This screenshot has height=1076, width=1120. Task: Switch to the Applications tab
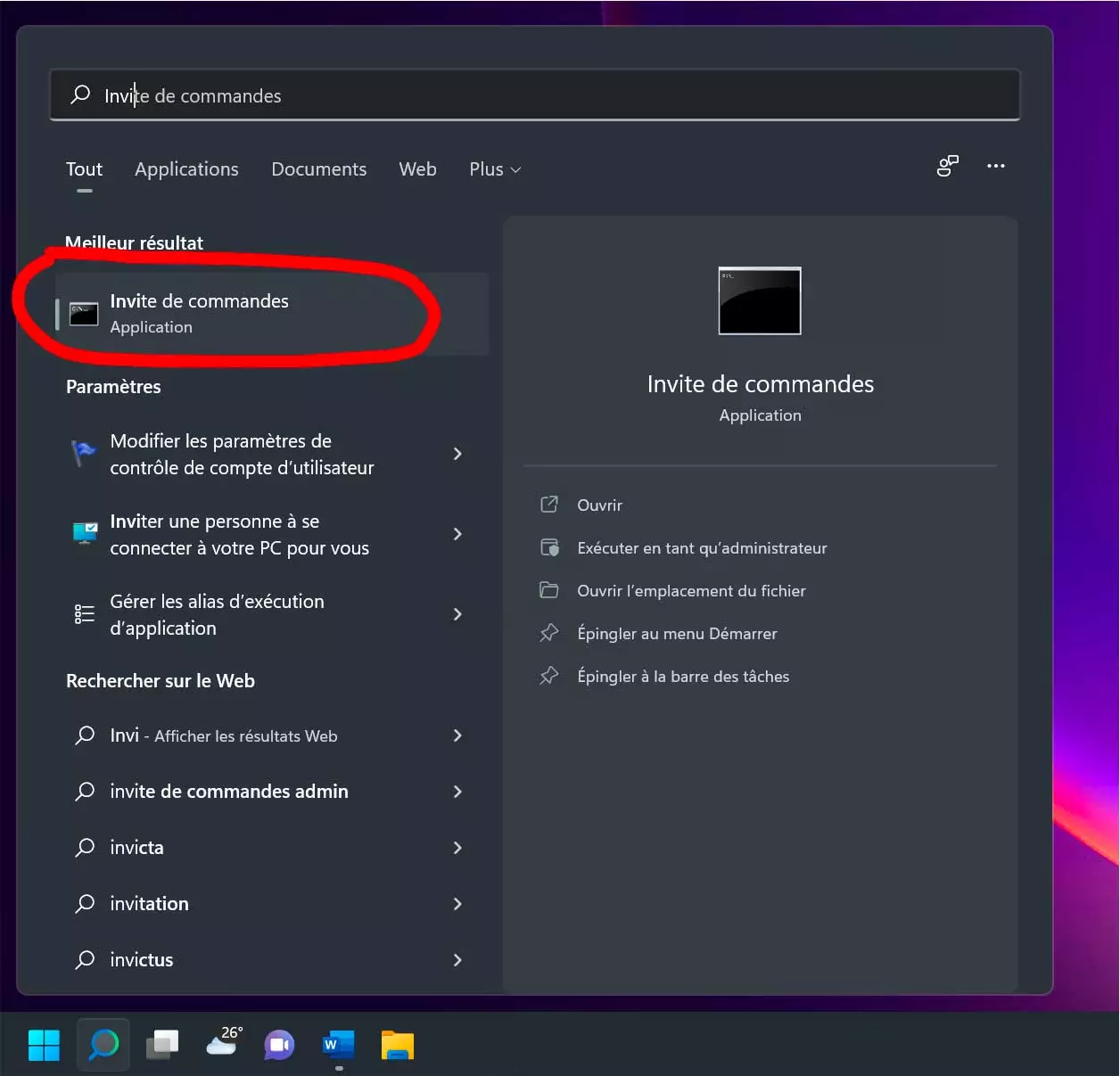click(x=186, y=169)
